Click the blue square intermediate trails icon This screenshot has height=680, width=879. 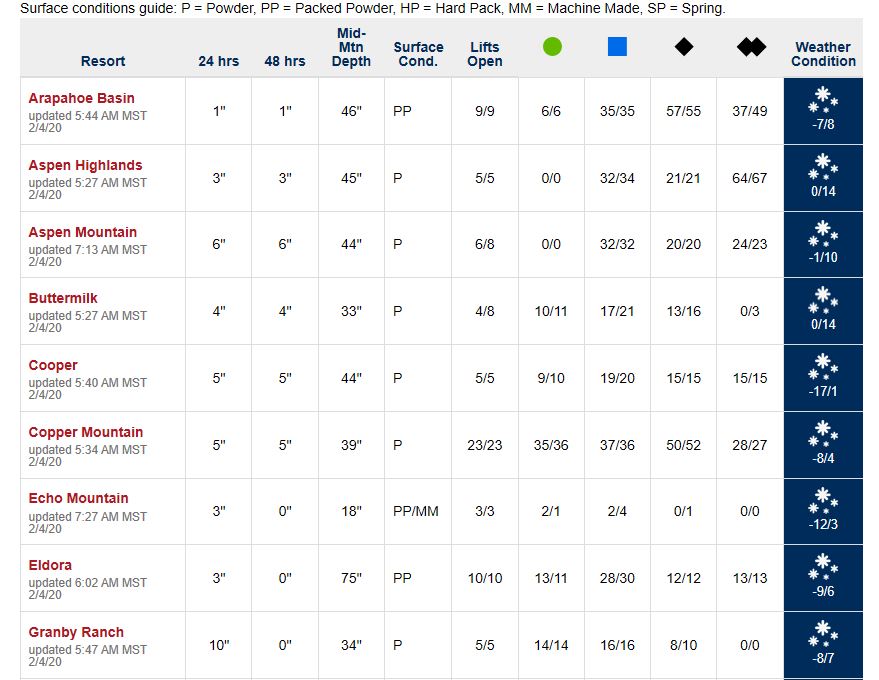tap(617, 47)
